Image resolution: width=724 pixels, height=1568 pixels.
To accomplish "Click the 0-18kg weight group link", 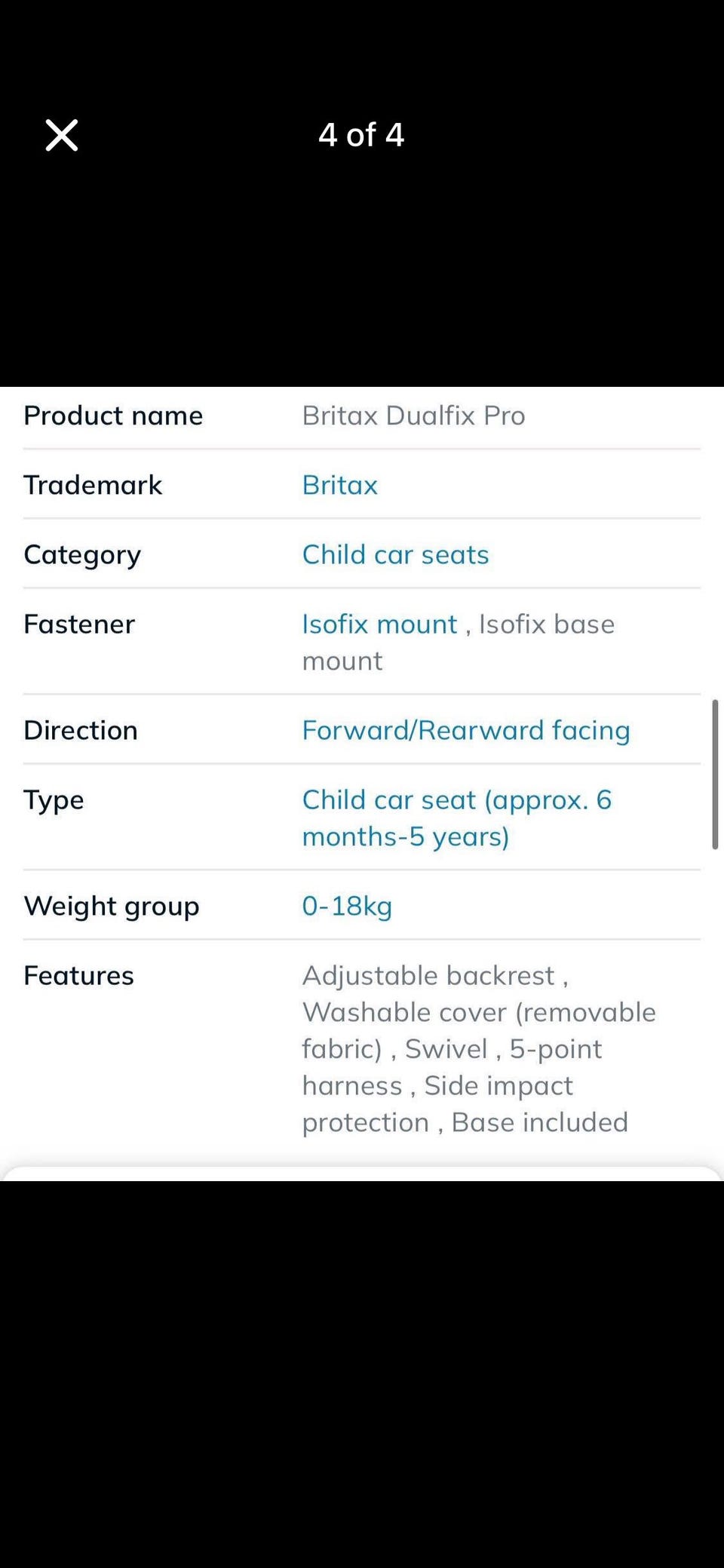I will coord(347,906).
